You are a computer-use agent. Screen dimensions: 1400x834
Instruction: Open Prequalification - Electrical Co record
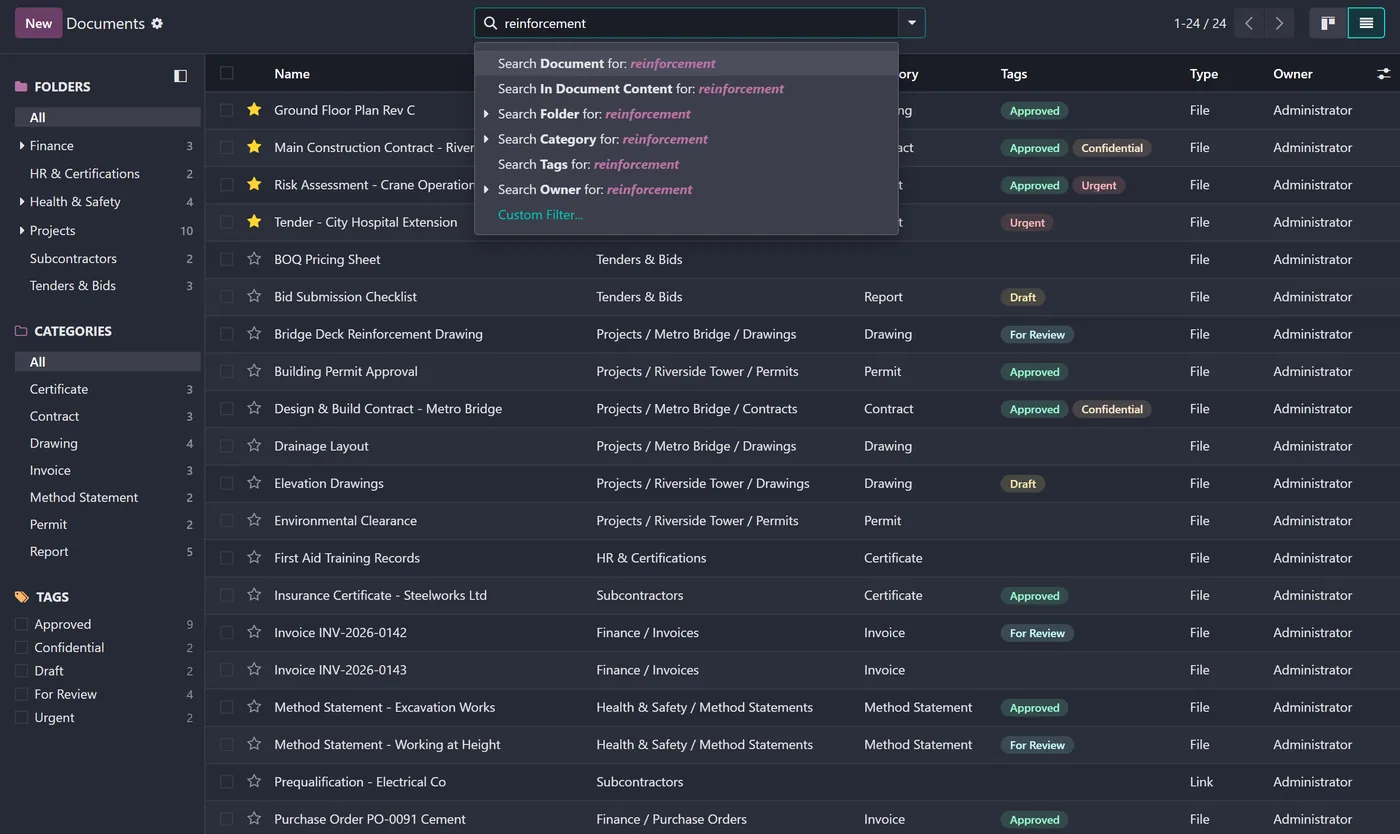tap(360, 782)
